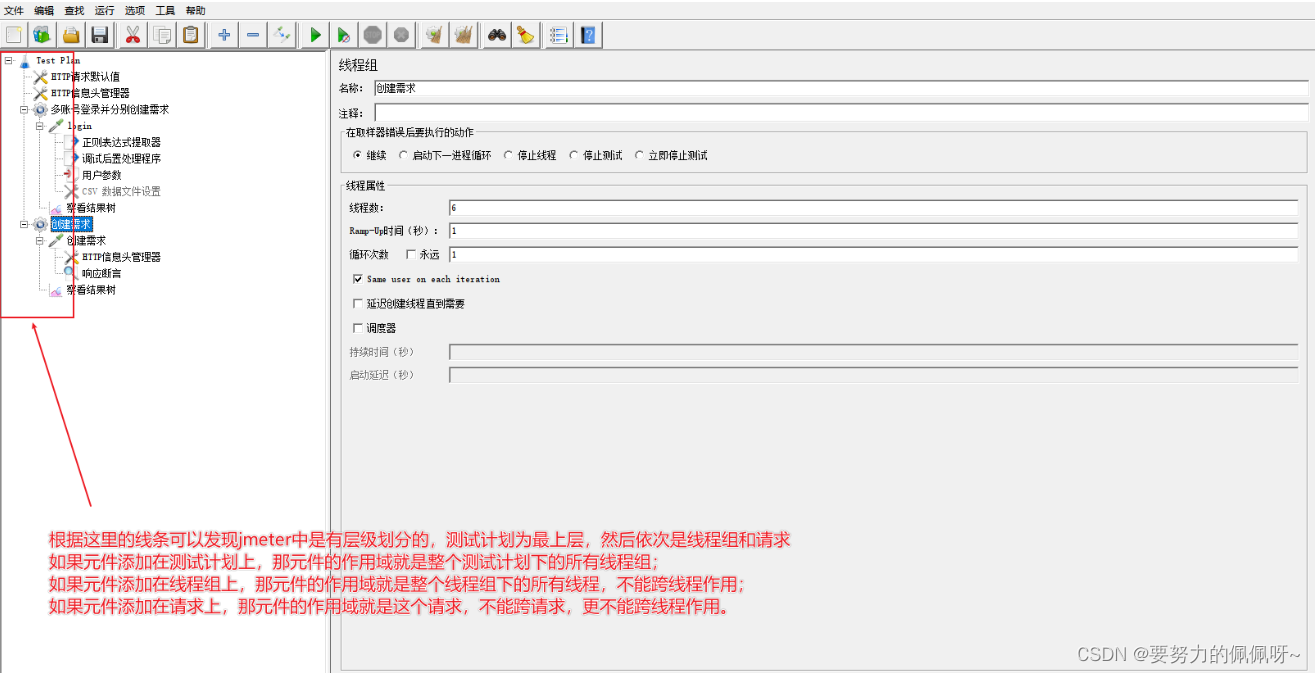
Task: Clear all results with the broom icon
Action: (x=463, y=34)
